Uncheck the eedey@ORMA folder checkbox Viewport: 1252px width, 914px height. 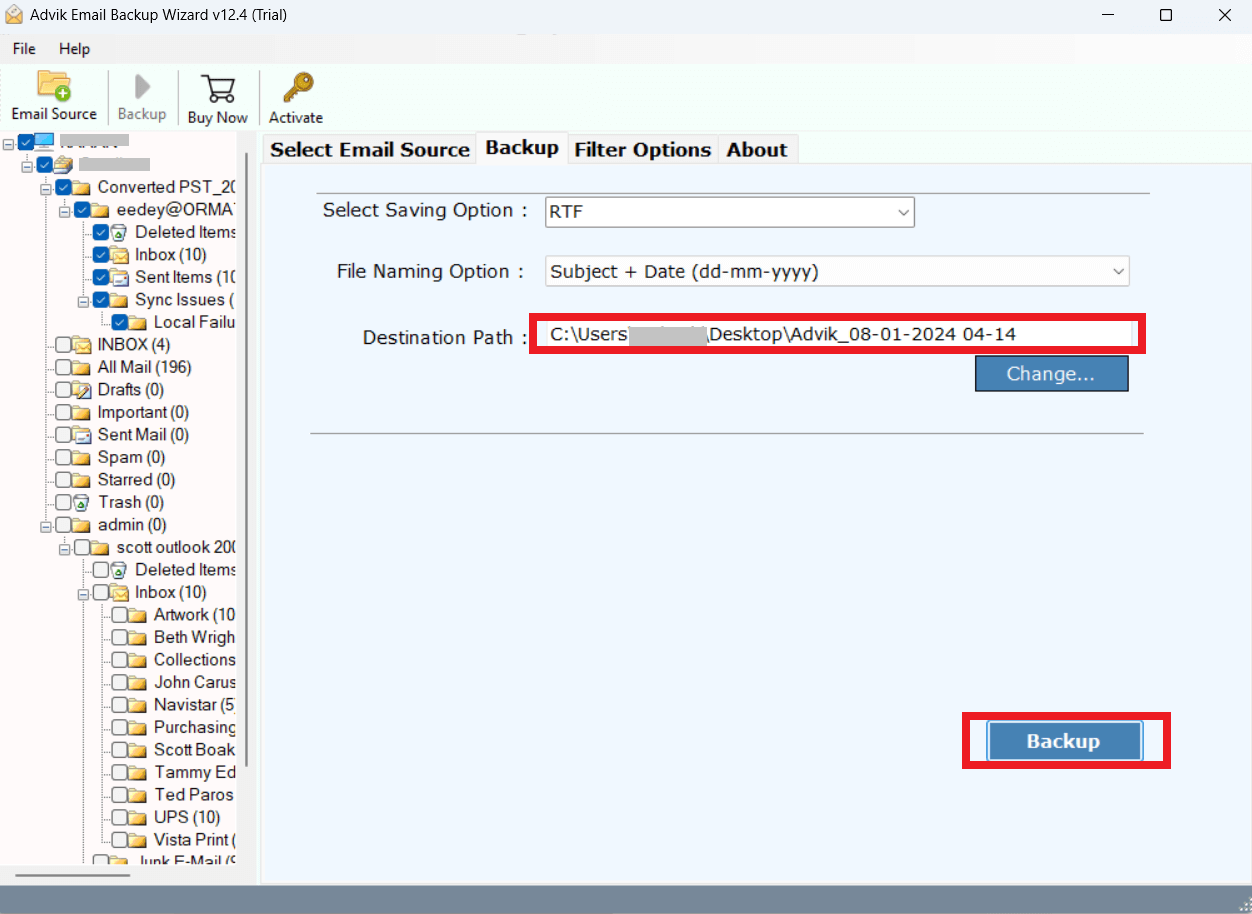[x=82, y=210]
